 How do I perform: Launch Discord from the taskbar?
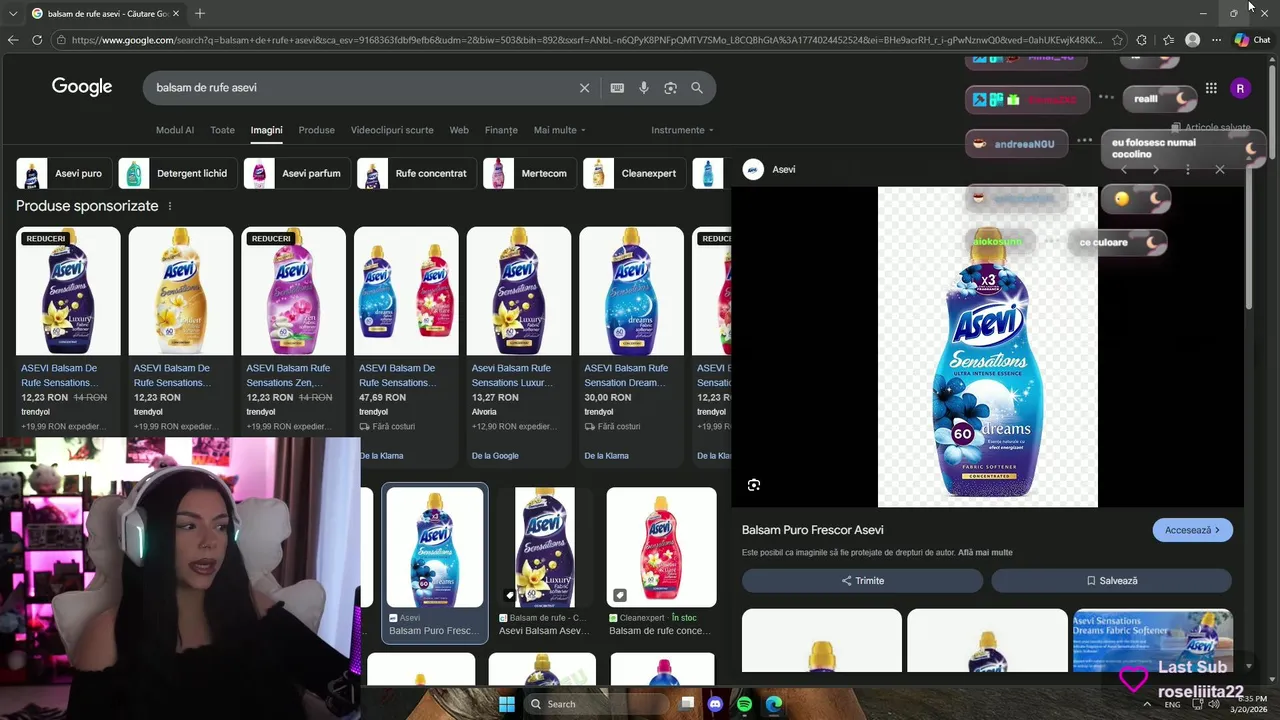click(x=715, y=704)
